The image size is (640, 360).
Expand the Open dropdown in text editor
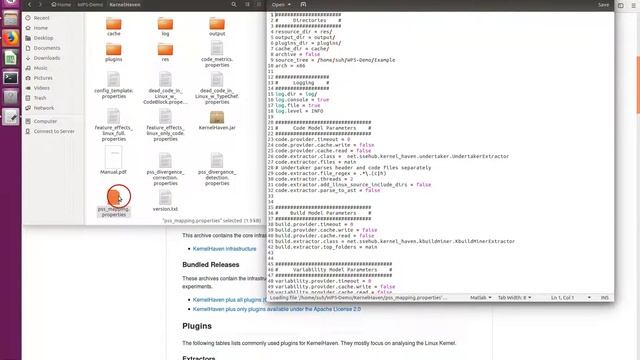[281, 4]
